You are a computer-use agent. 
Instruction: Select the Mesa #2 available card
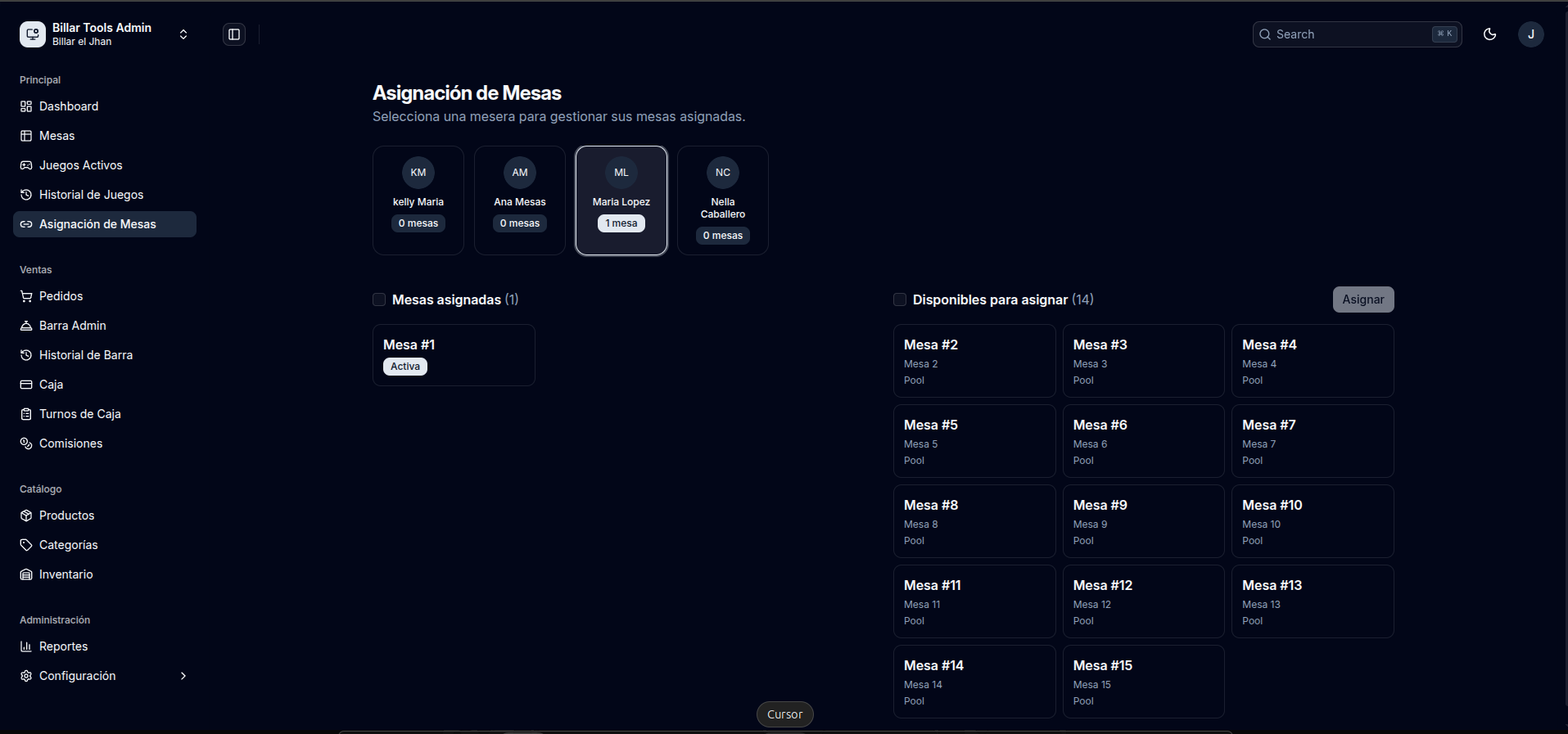tap(974, 361)
